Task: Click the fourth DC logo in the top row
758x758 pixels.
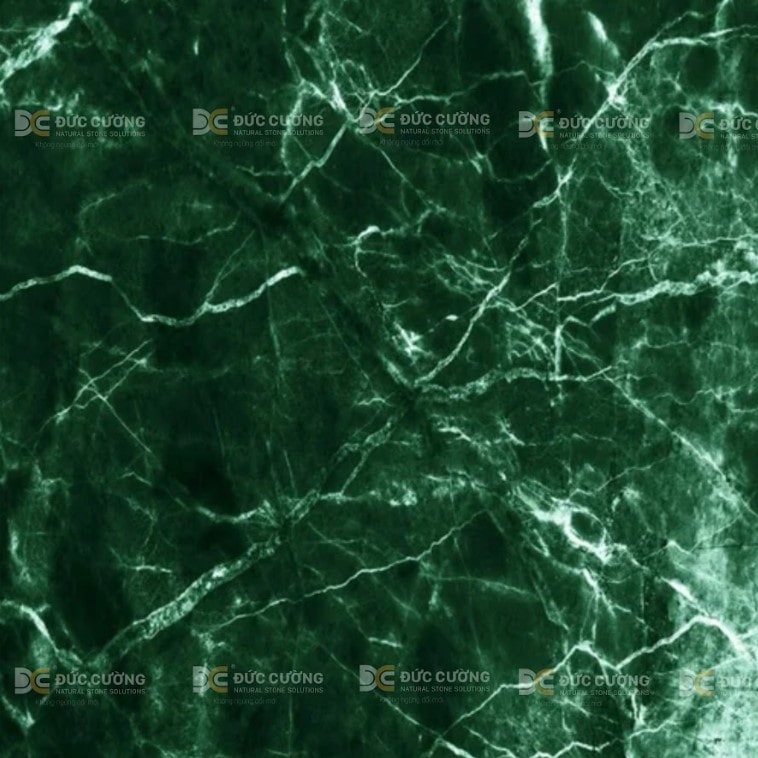Action: tap(536, 124)
